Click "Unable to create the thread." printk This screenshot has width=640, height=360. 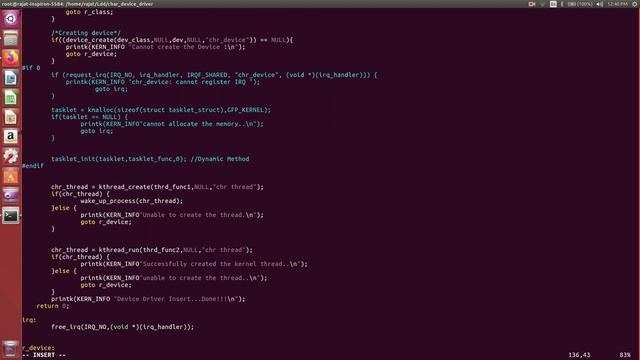pyautogui.click(x=172, y=215)
